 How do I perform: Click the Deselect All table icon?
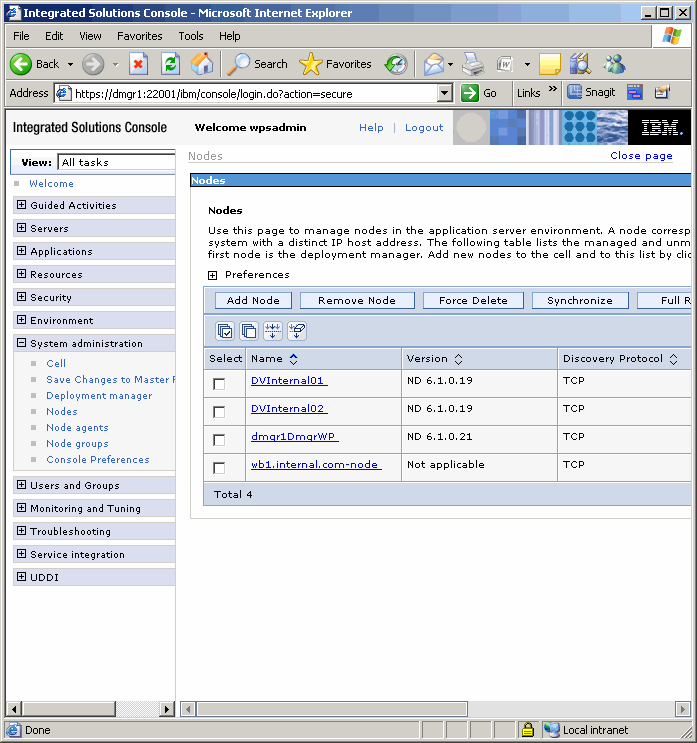coord(248,331)
